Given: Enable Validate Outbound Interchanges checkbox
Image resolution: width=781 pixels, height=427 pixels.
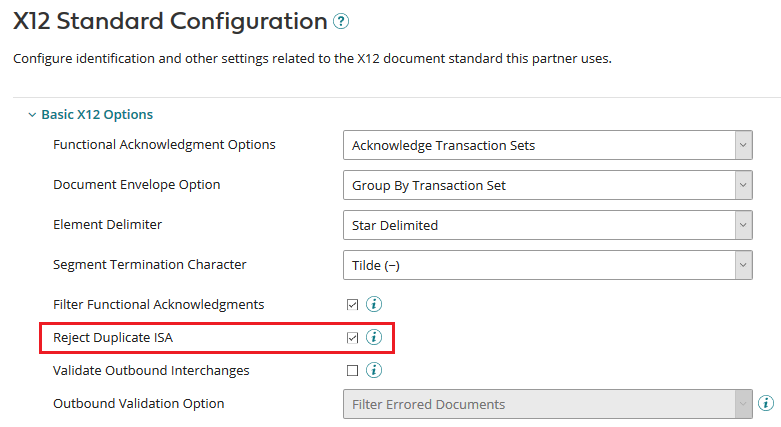Looking at the screenshot, I should tap(352, 370).
